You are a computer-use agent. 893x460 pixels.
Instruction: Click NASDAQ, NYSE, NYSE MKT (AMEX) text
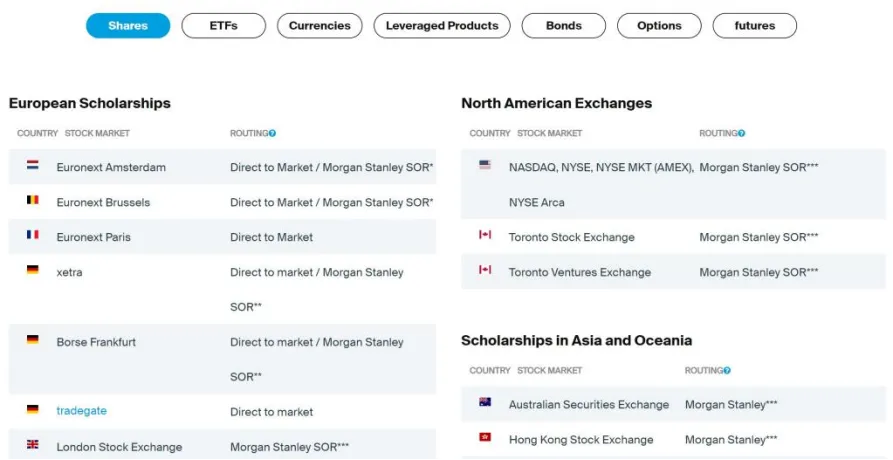[x=601, y=167]
